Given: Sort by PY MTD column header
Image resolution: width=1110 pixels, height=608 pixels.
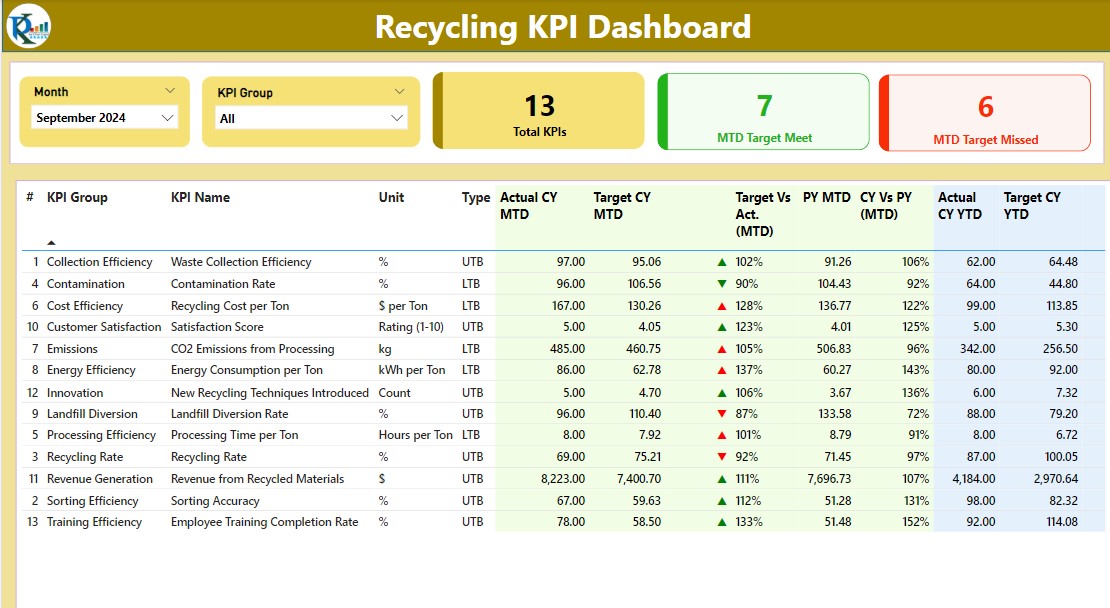Looking at the screenshot, I should pyautogui.click(x=826, y=197).
